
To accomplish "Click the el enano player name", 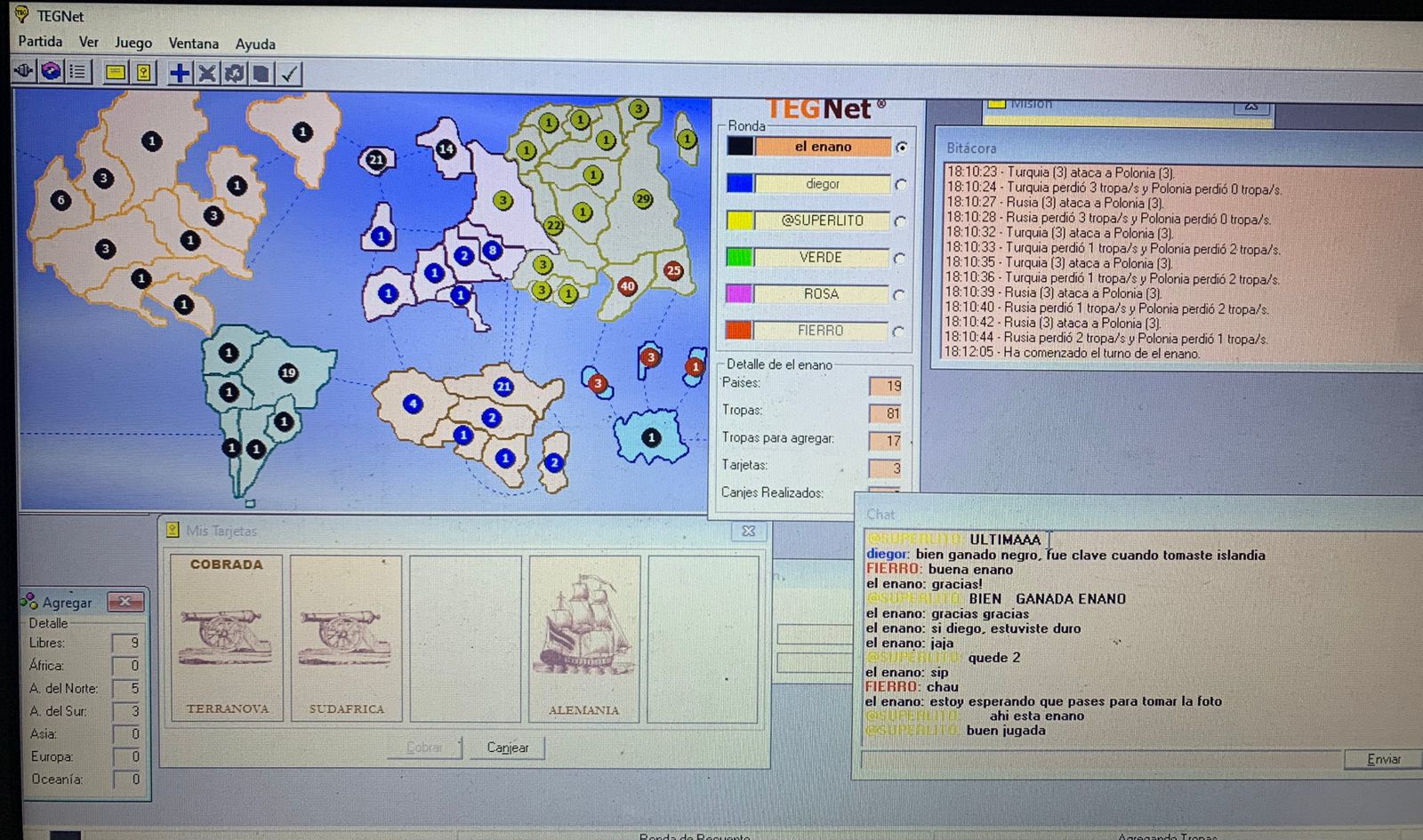I will (823, 147).
